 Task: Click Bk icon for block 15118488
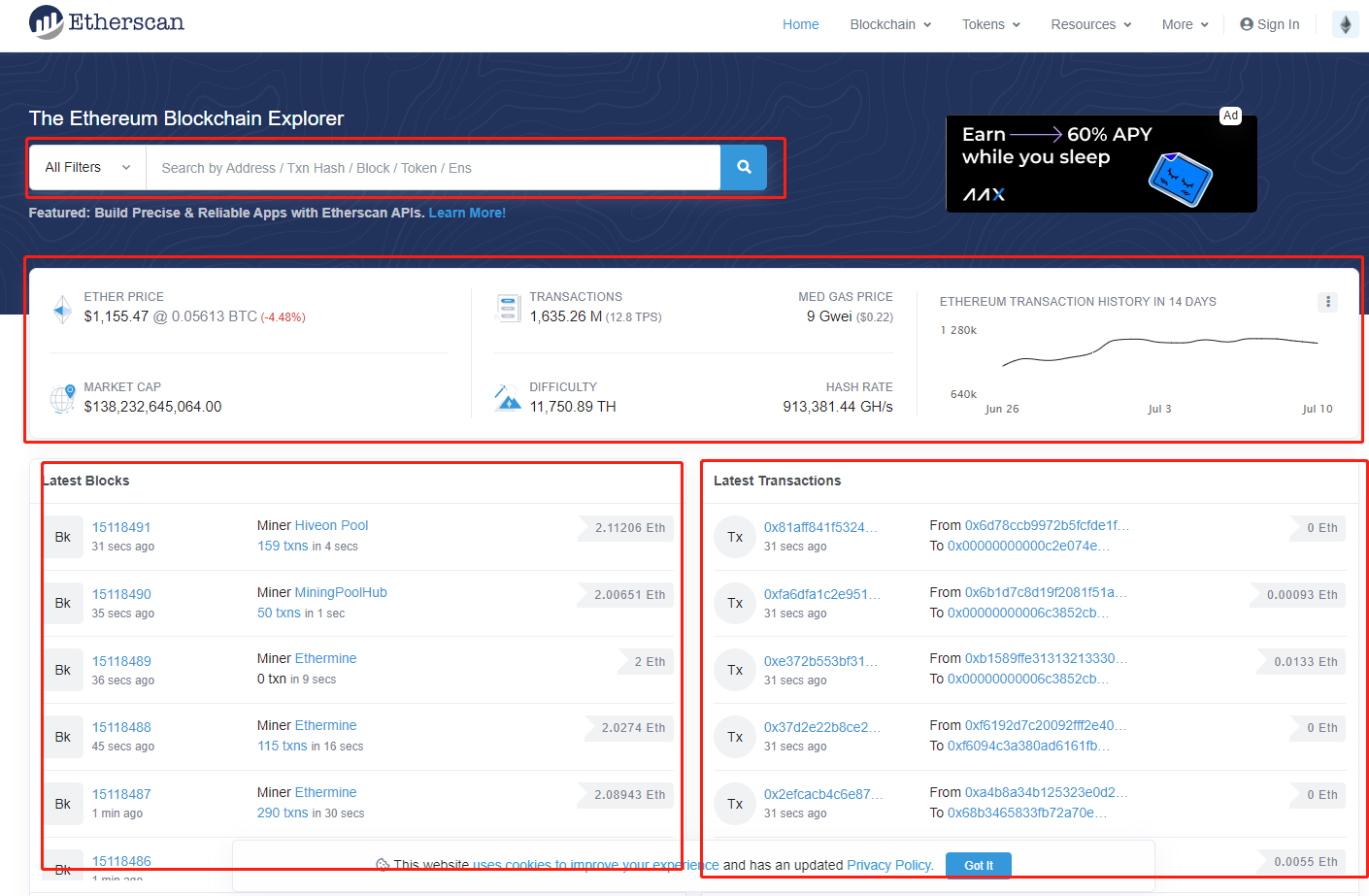[x=63, y=737]
